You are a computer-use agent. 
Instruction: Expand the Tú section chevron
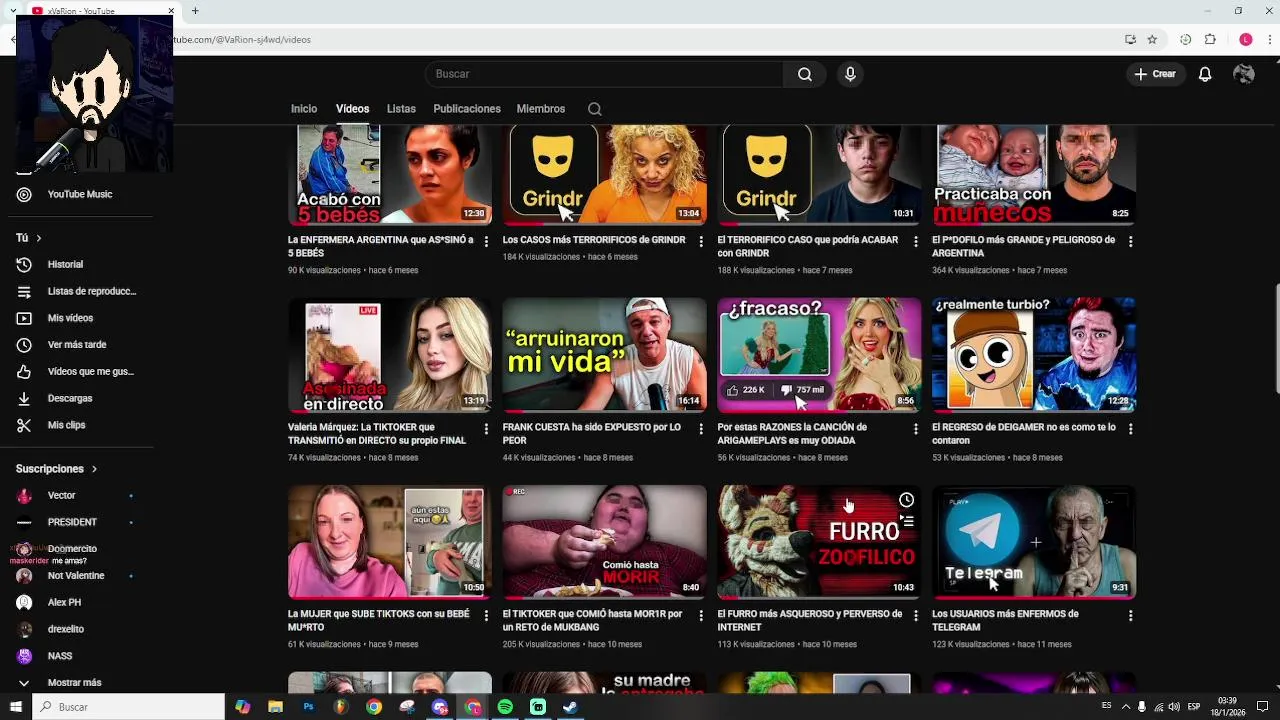(39, 238)
